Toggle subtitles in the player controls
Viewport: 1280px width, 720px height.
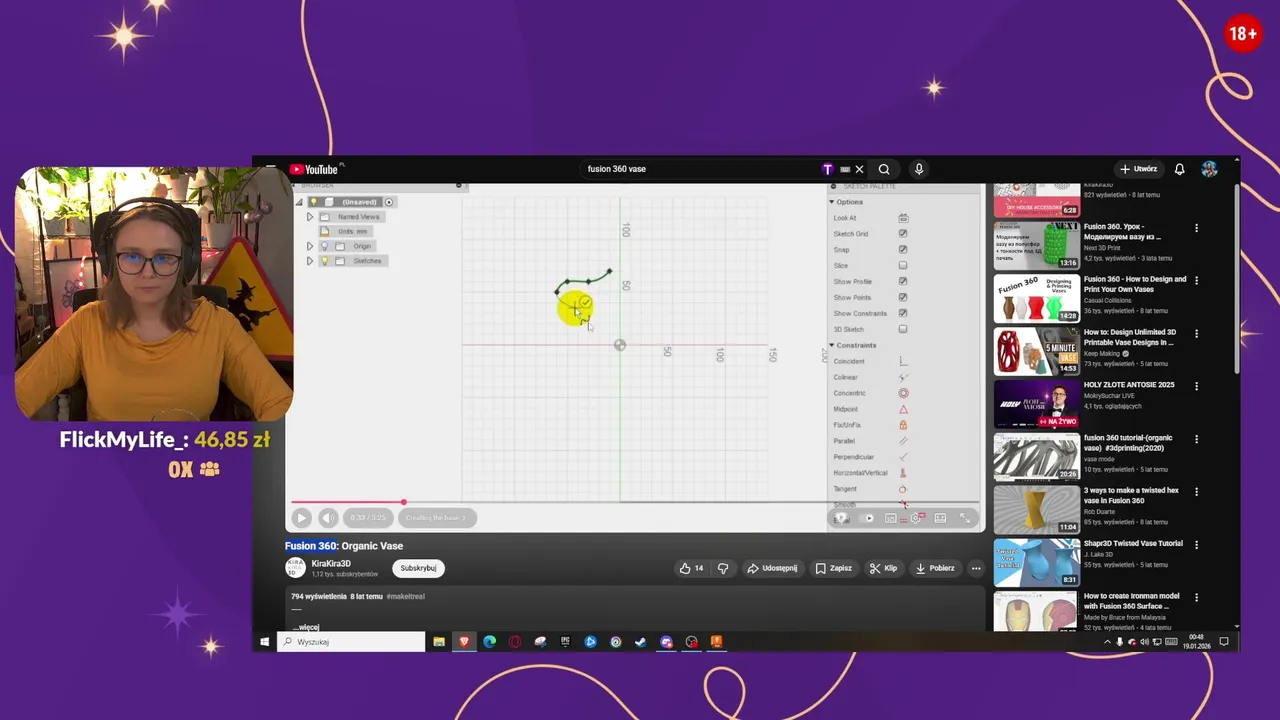click(x=891, y=518)
